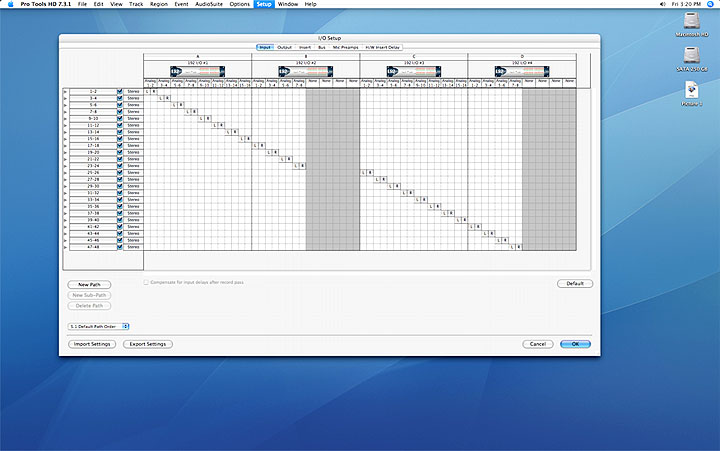Open the AudioSuite menu
This screenshot has width=720, height=451.
tap(209, 4)
